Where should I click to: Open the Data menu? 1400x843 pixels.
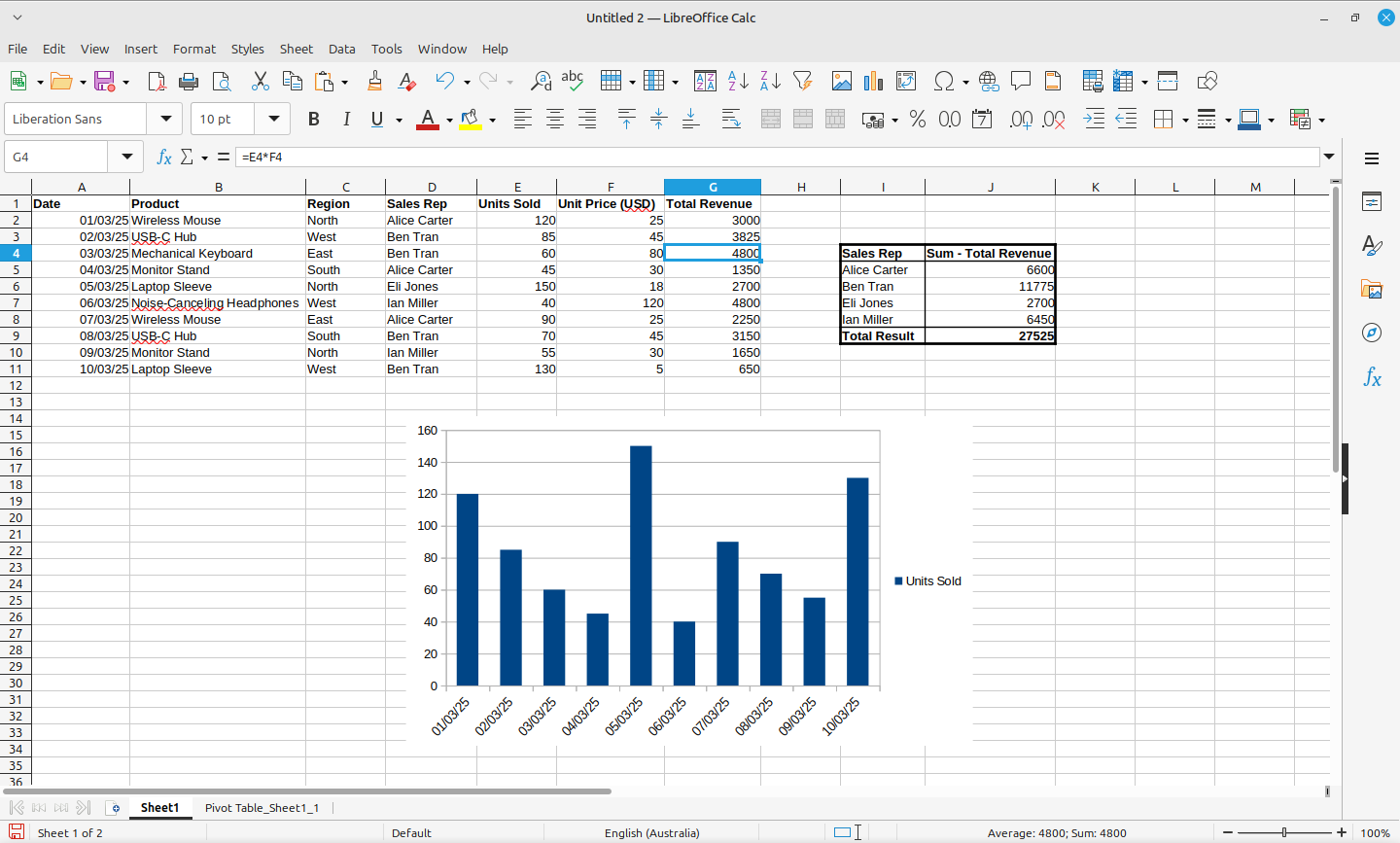[x=341, y=49]
